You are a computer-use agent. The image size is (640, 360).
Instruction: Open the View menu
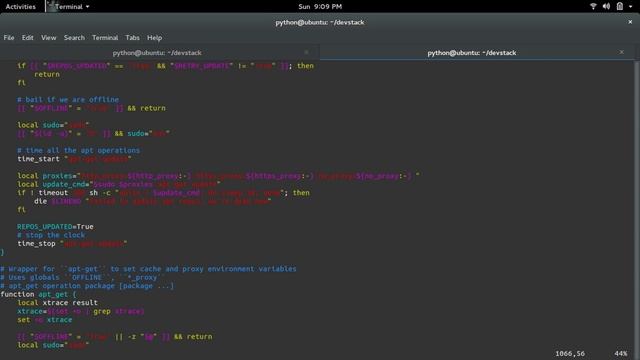(49, 38)
